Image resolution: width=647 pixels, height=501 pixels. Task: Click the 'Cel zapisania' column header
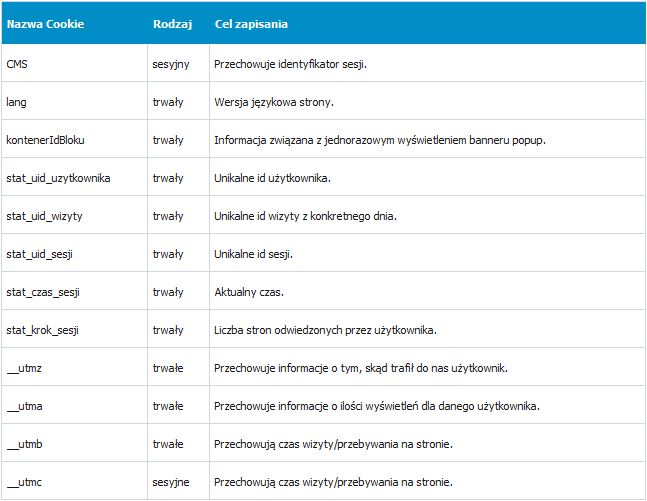(x=251, y=24)
